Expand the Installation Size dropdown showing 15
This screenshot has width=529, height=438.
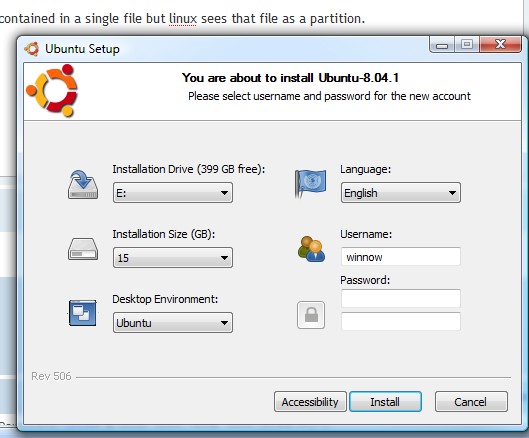173,257
